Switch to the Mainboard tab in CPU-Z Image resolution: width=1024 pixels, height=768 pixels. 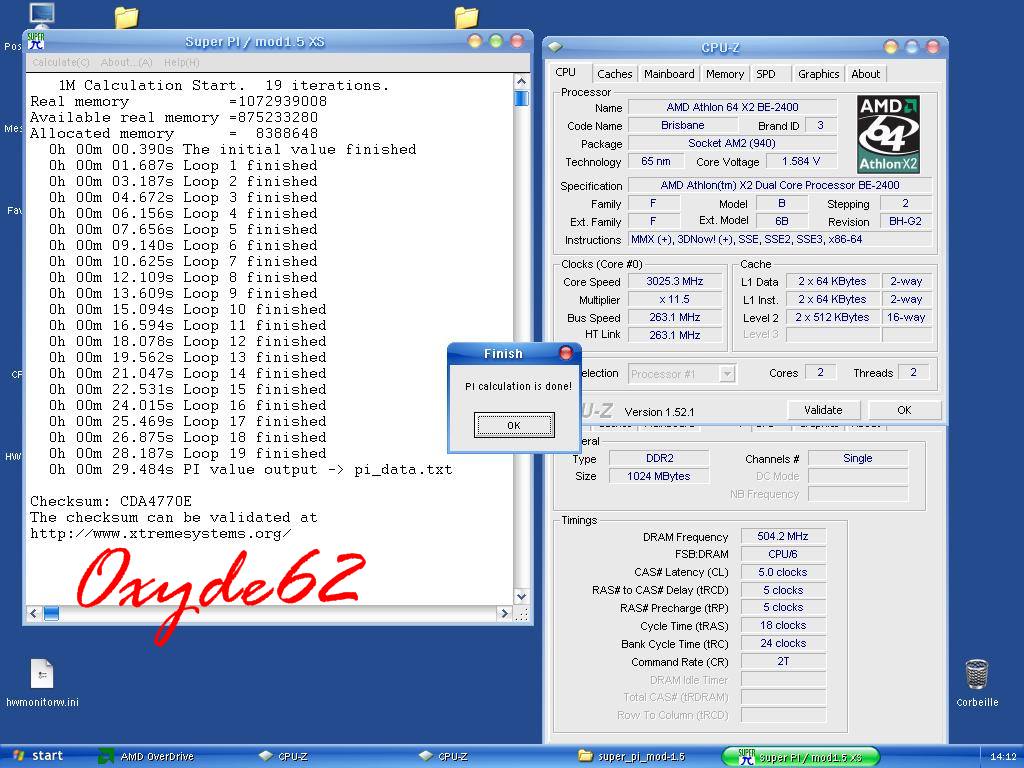point(669,74)
